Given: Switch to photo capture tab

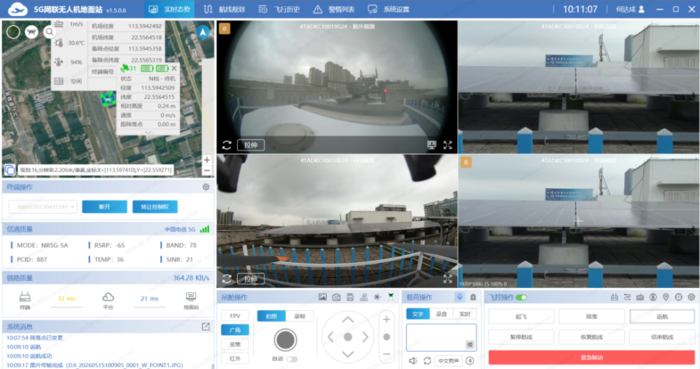Looking at the screenshot, I should [271, 316].
